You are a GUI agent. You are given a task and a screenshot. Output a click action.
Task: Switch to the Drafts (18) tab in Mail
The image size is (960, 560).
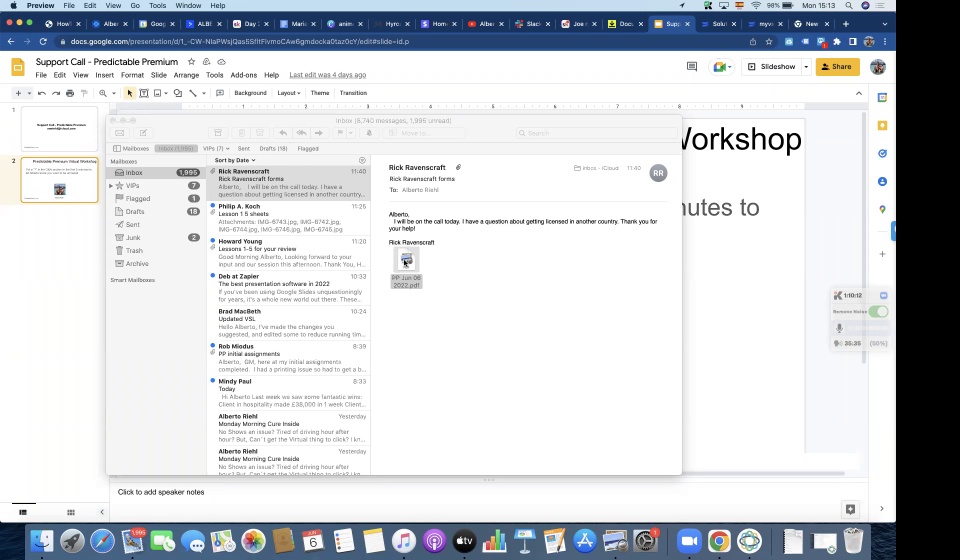coord(273,149)
